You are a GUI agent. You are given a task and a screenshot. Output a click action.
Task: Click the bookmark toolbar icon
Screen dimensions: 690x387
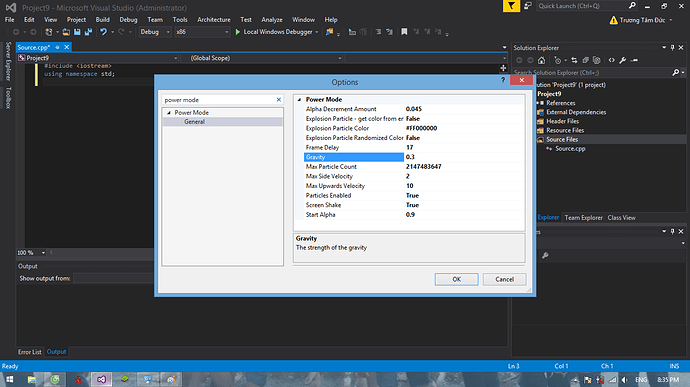click(x=404, y=32)
